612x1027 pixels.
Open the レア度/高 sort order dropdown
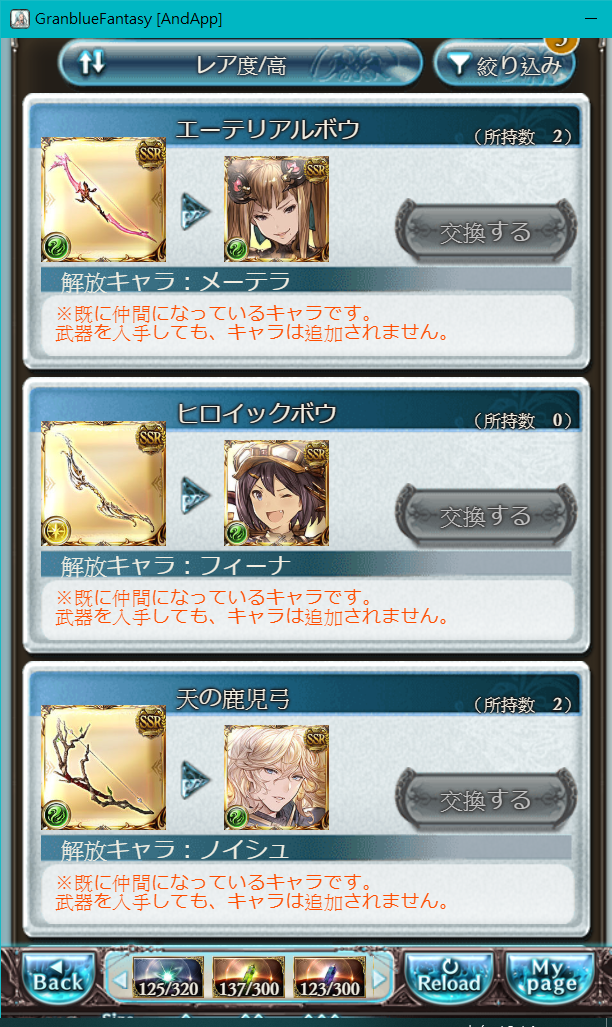tap(240, 64)
